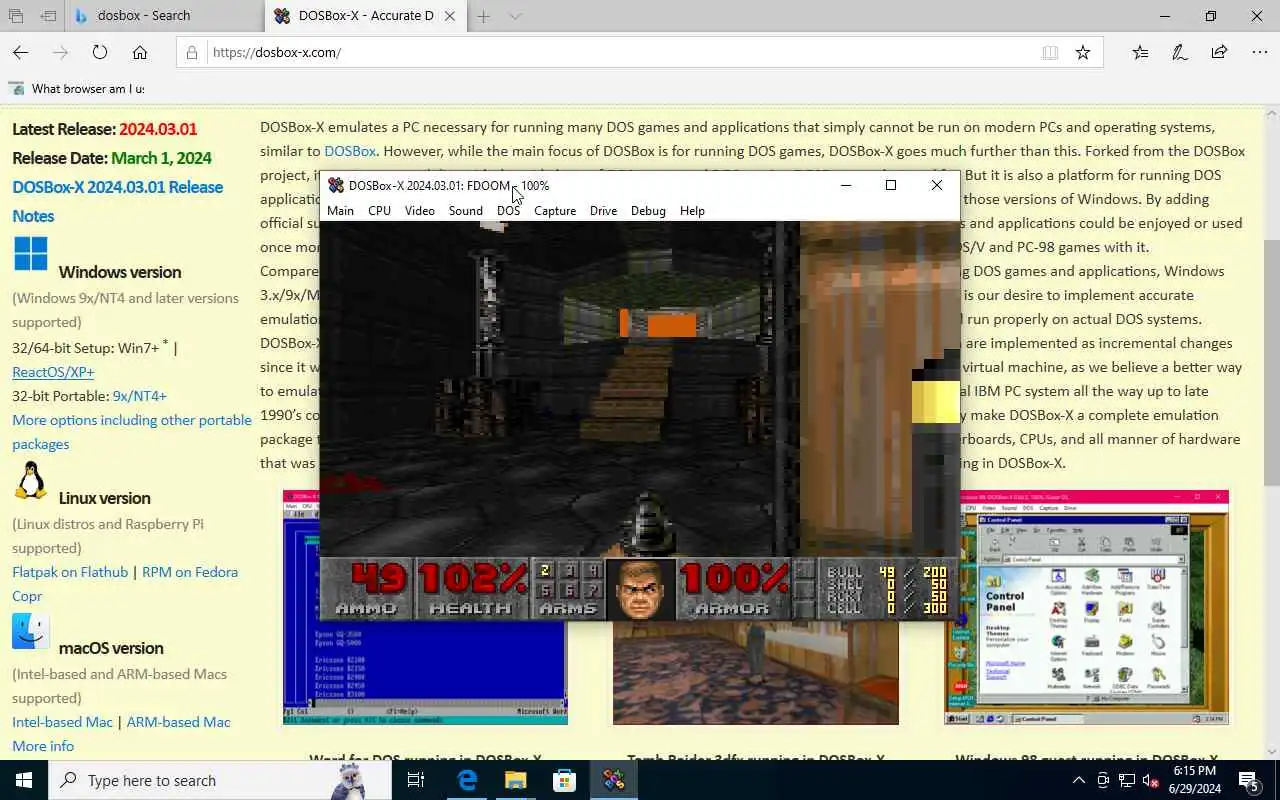
Task: Open Capture menu in DOSBox-X
Action: point(555,211)
